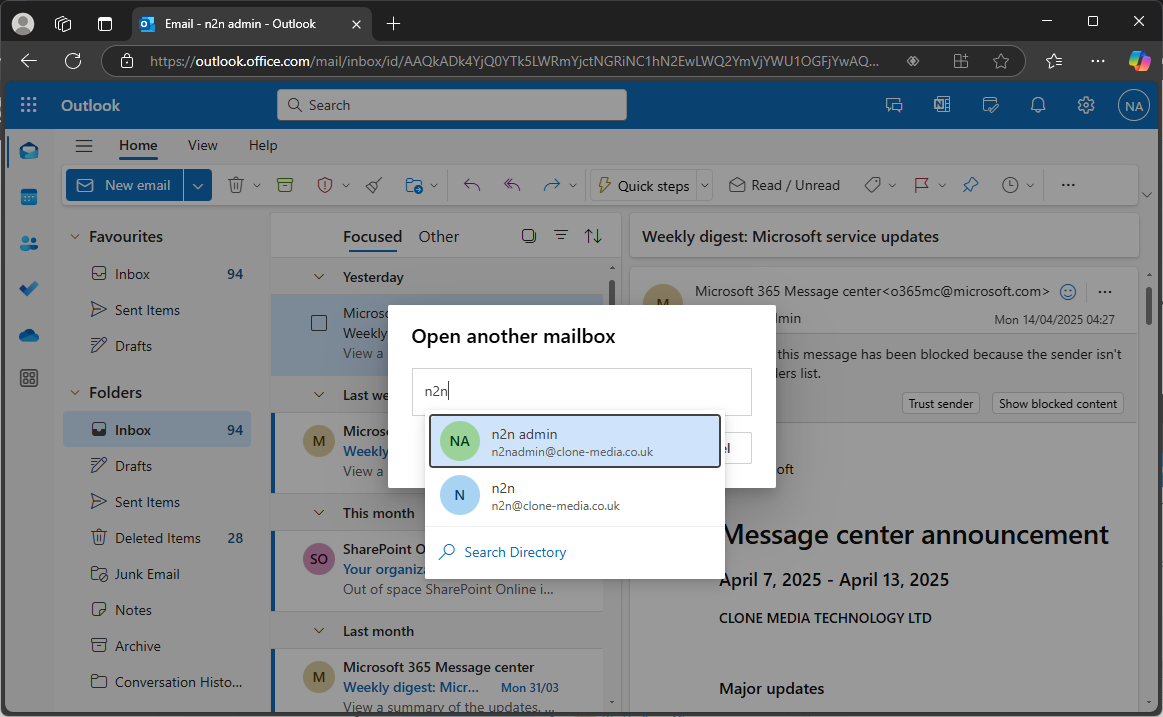
Task: Expand the Quick steps dropdown arrow
Action: pos(705,185)
